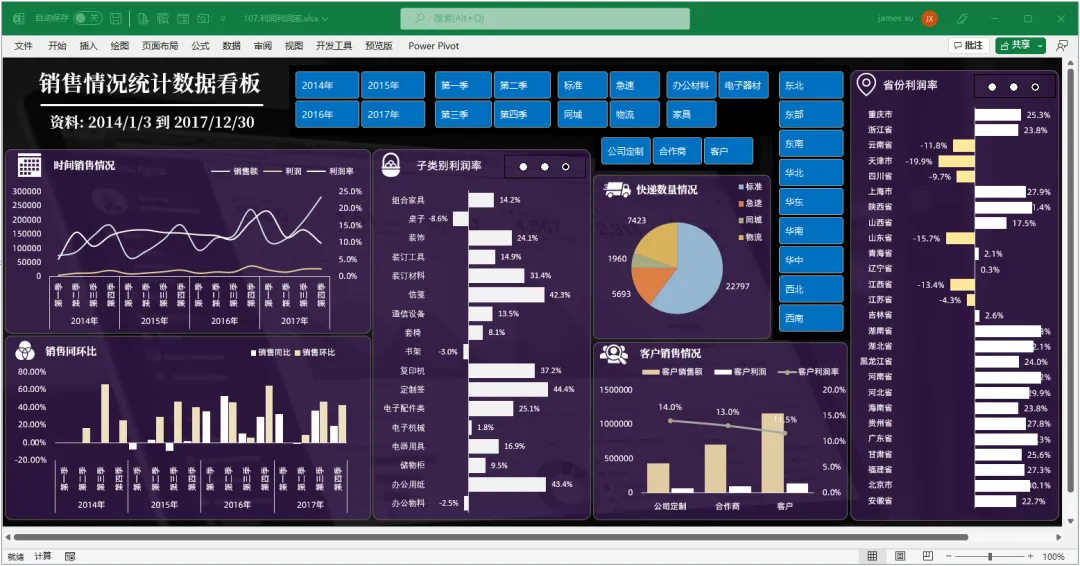Click the Excel logo in the title bar
The height and width of the screenshot is (566, 1080).
click(19, 19)
